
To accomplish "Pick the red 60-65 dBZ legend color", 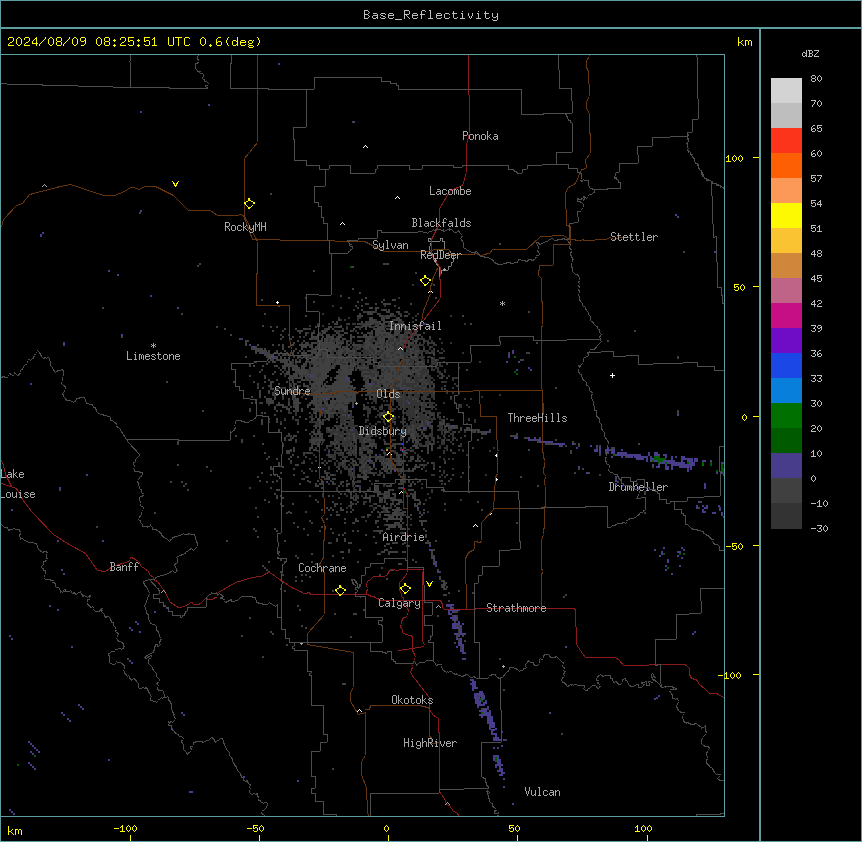I will pos(786,140).
